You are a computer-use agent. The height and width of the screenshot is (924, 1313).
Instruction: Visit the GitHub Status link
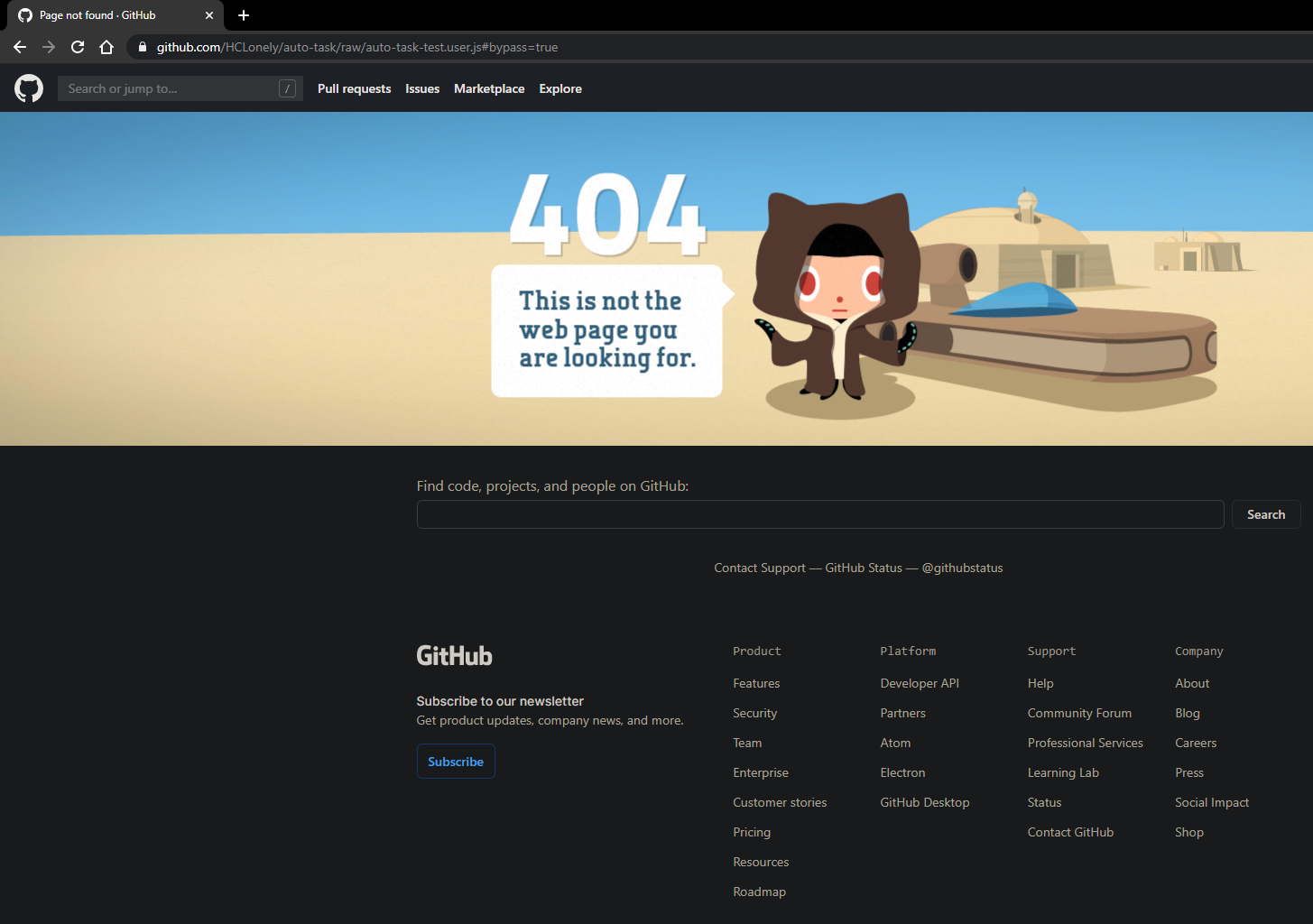click(x=863, y=568)
